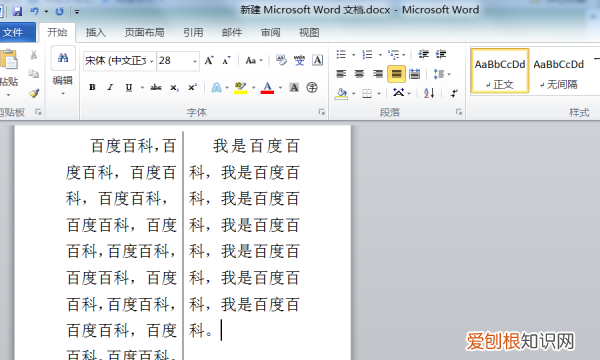Switch to the 视图 tab

(309, 33)
